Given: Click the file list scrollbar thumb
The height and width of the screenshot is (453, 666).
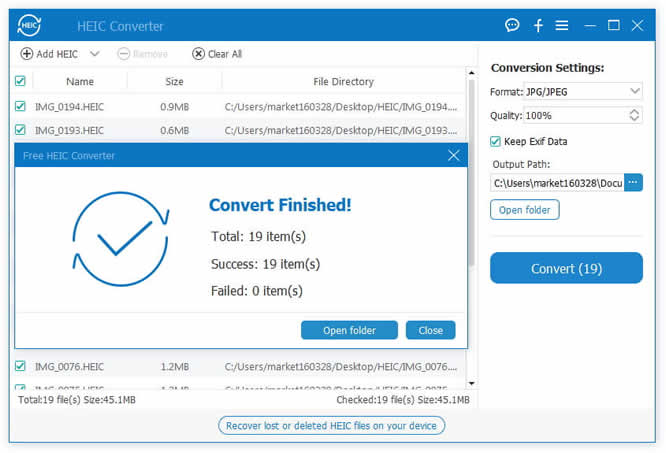Looking at the screenshot, I should [471, 173].
